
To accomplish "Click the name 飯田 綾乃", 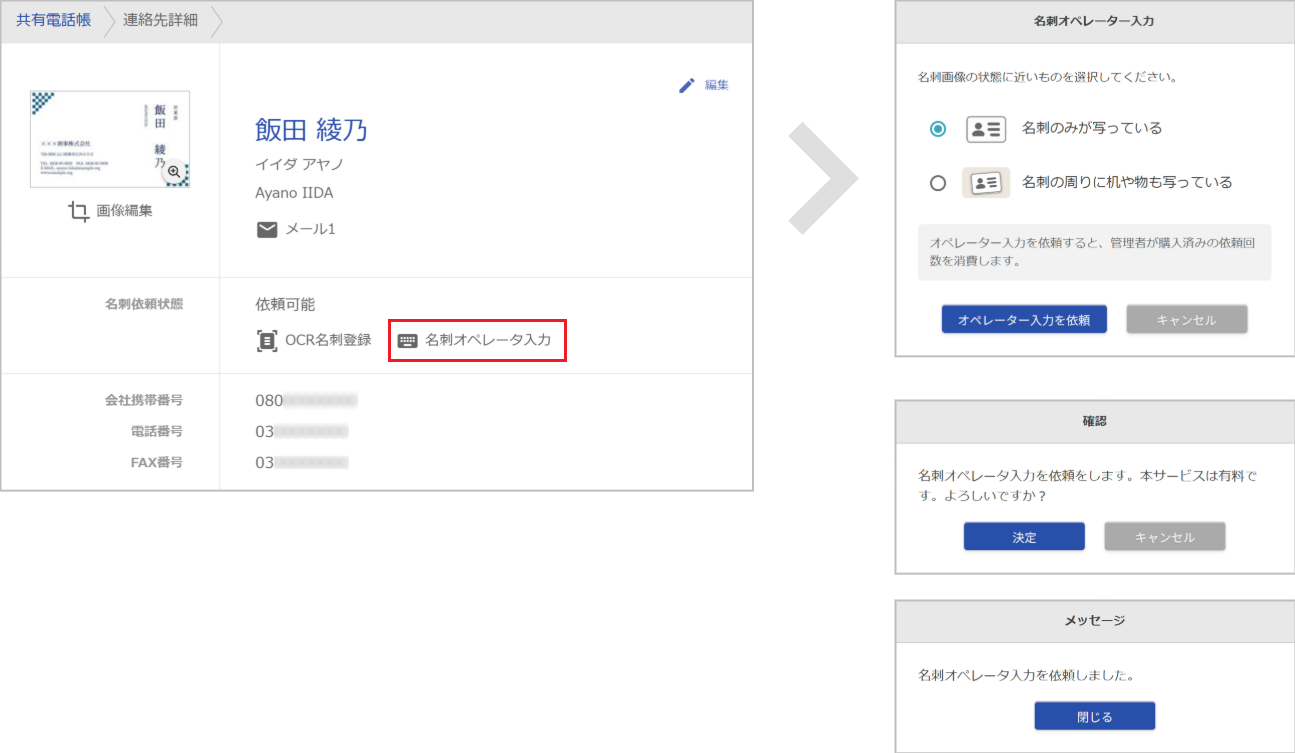I will (312, 130).
